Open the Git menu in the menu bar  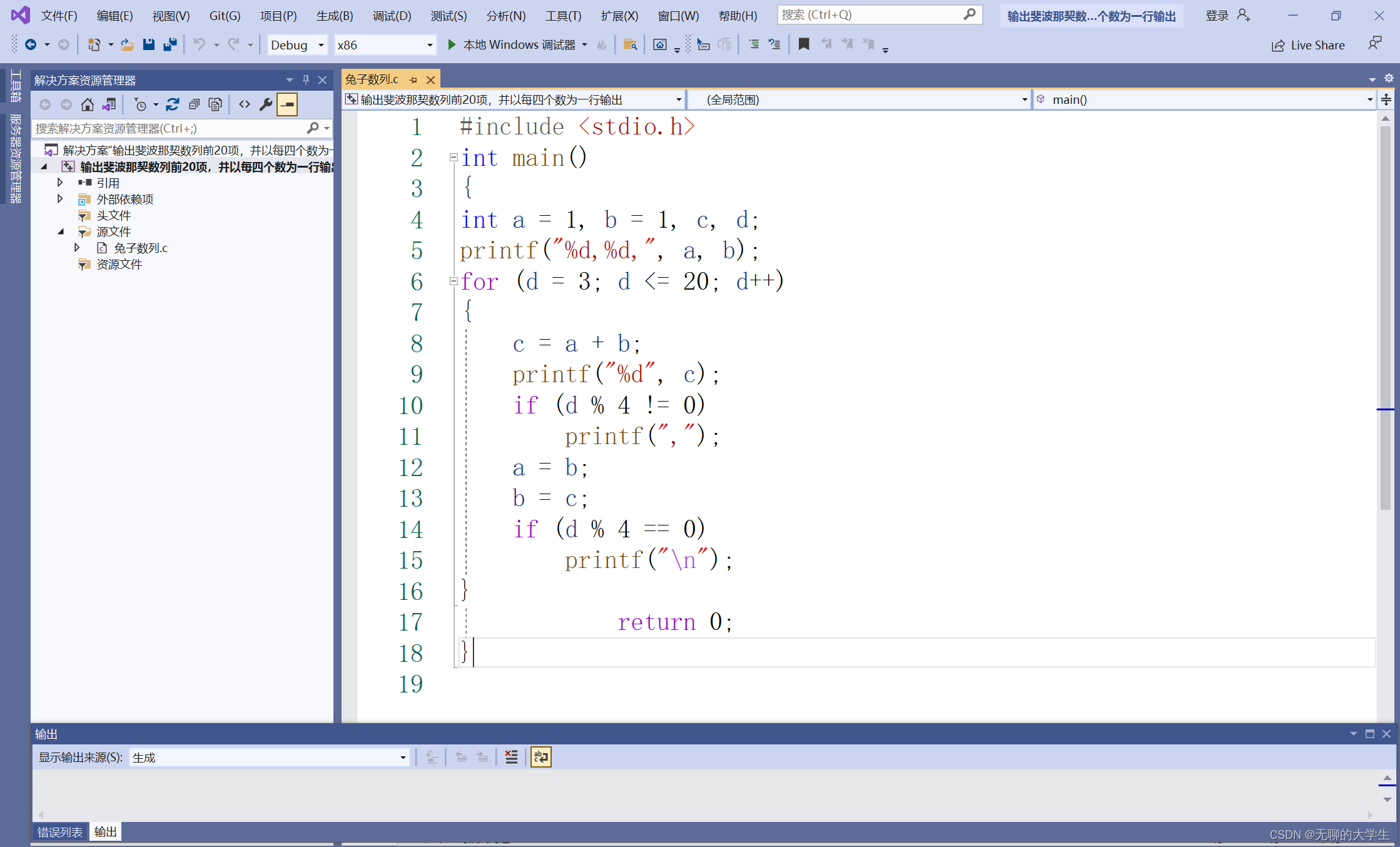(x=225, y=14)
